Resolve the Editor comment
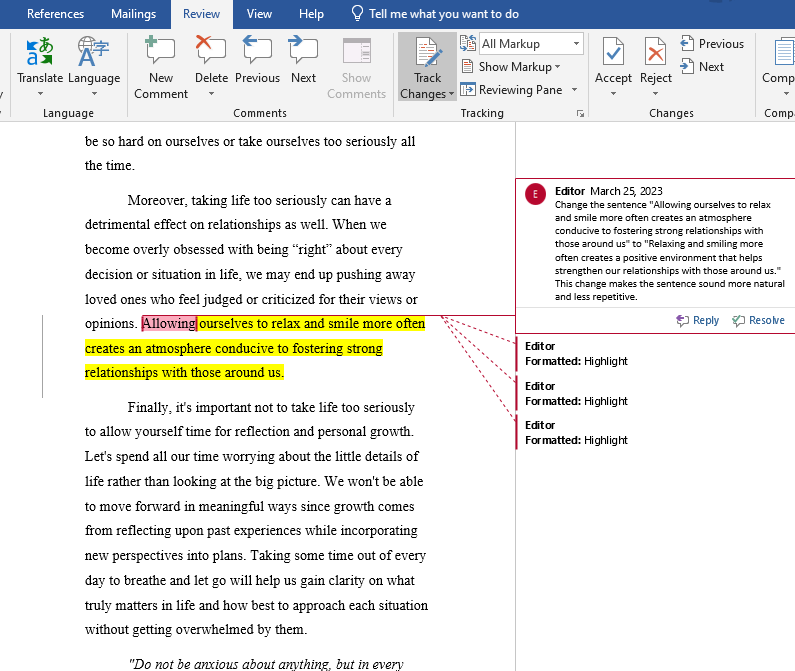The width and height of the screenshot is (795, 671). tap(758, 320)
